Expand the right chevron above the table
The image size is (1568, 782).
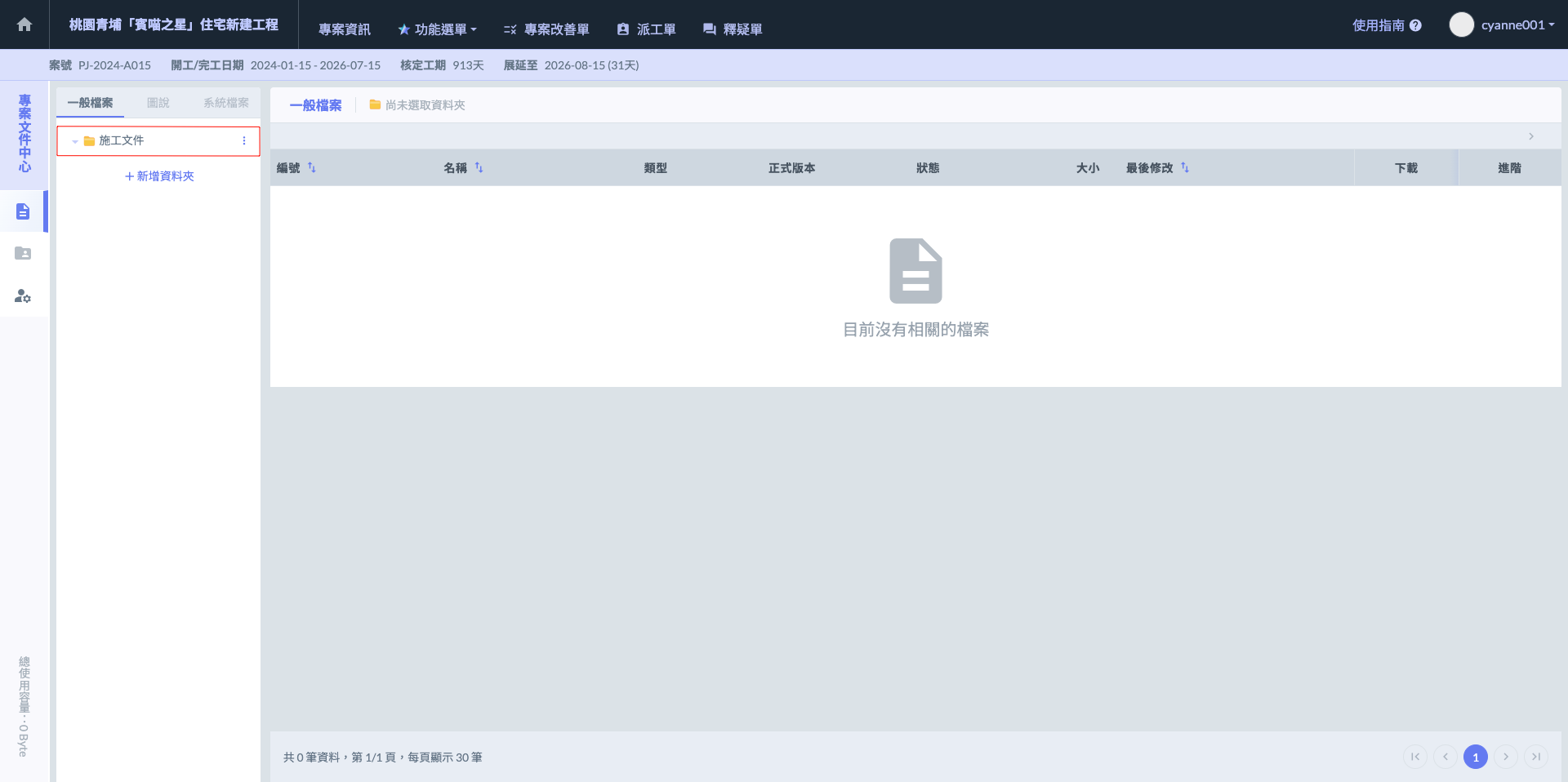pyautogui.click(x=1531, y=136)
